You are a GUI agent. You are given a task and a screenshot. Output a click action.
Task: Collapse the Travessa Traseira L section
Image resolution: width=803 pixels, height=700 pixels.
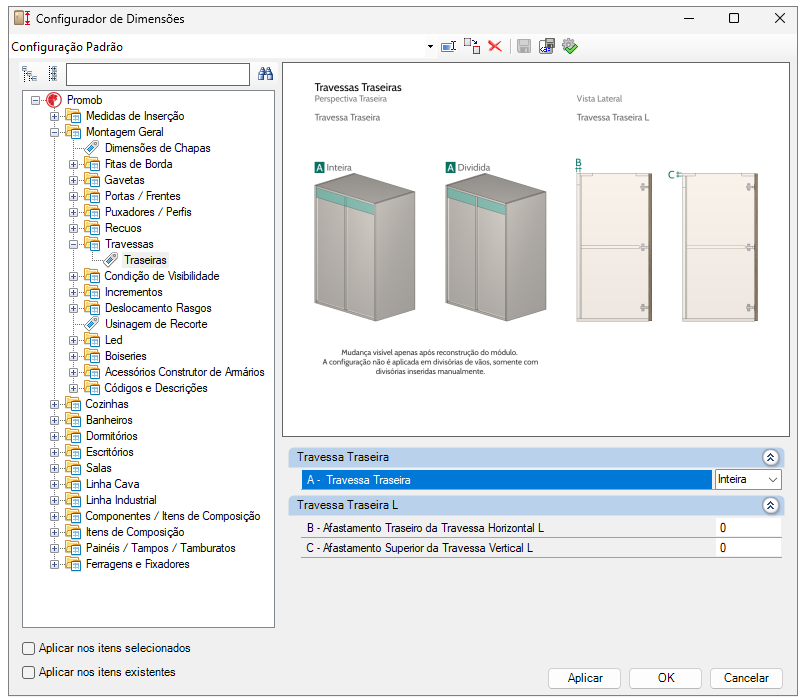point(770,505)
